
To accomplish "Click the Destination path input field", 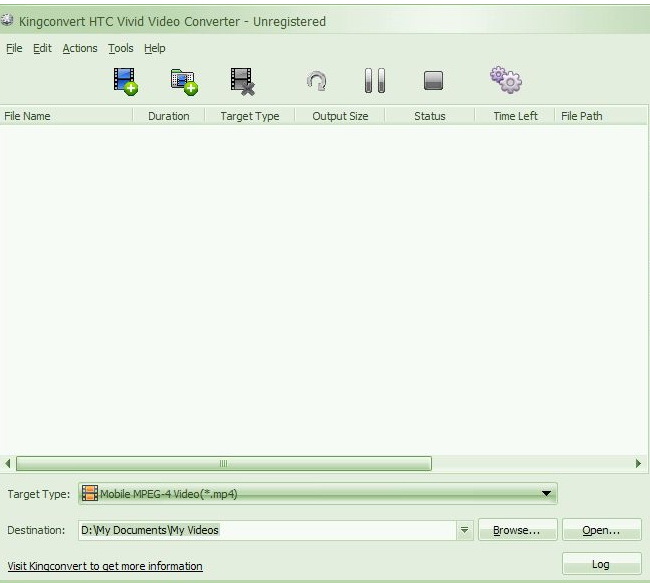I will coord(267,530).
